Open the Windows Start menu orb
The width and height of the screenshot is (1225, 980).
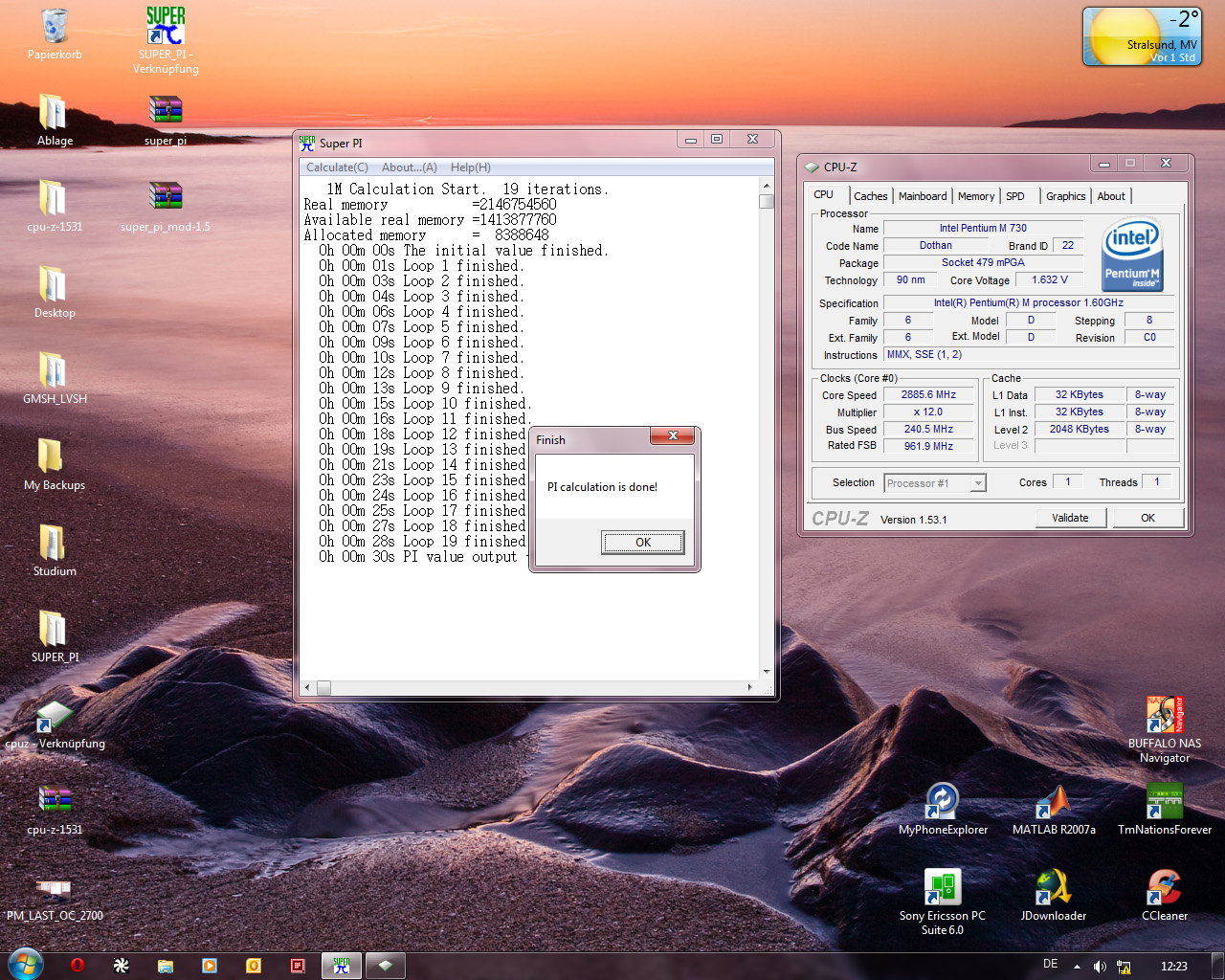click(25, 965)
